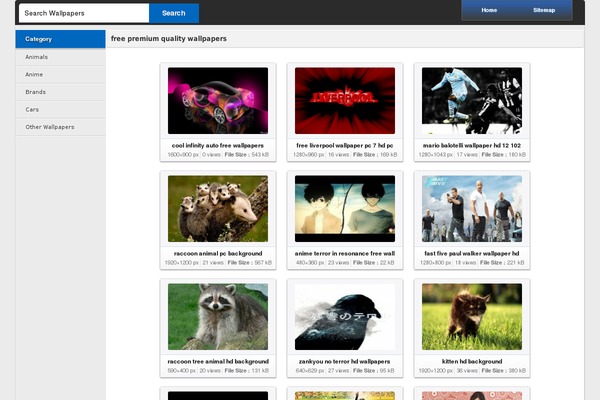Click the 'cool infinity auto free wallpapers' title
Screen dimensions: 600x400
pos(218,145)
